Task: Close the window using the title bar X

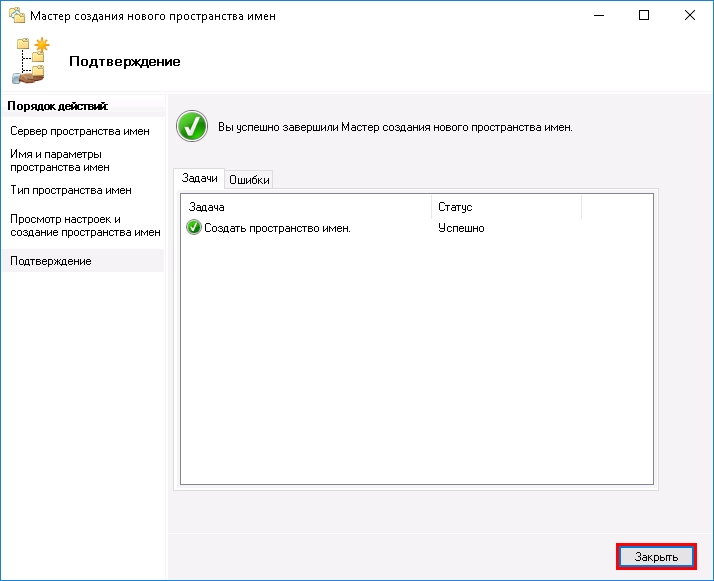Action: point(691,16)
